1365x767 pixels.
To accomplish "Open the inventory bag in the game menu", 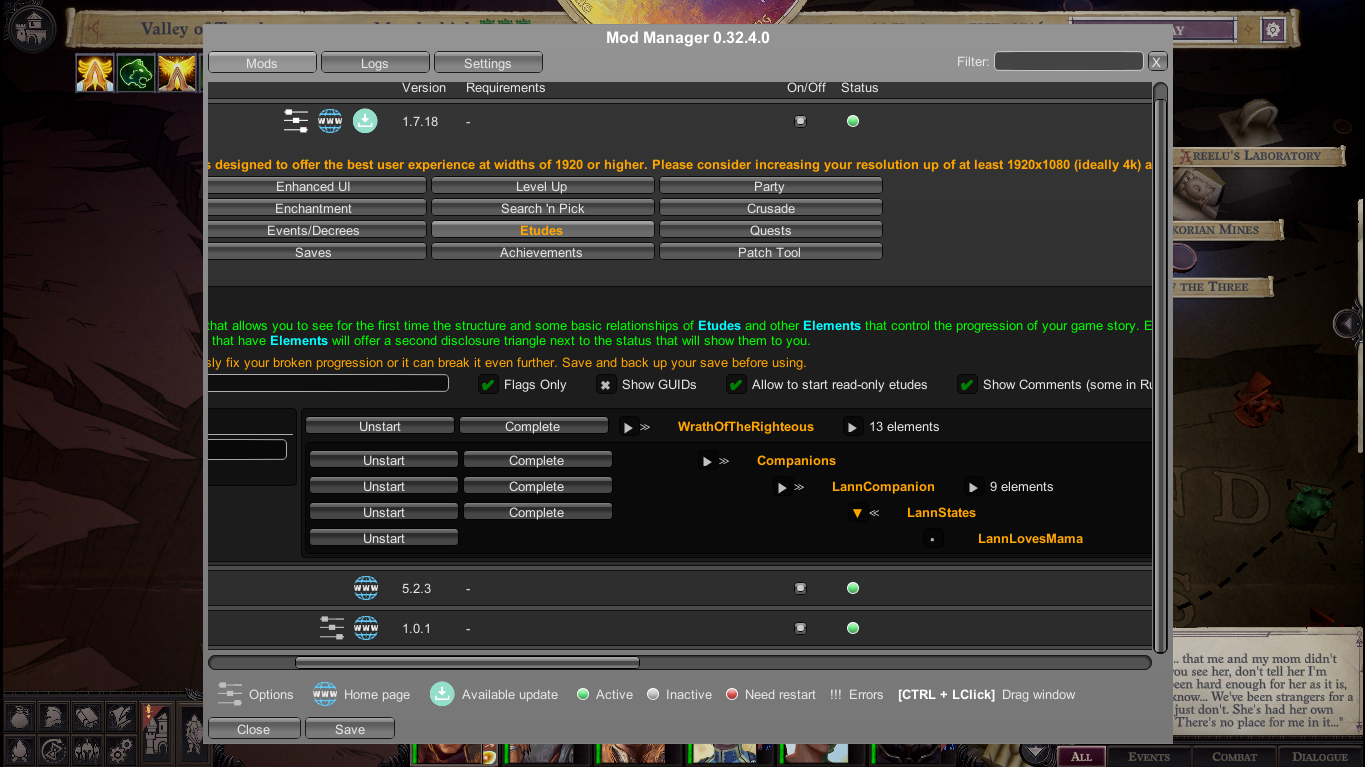I will pyautogui.click(x=22, y=716).
